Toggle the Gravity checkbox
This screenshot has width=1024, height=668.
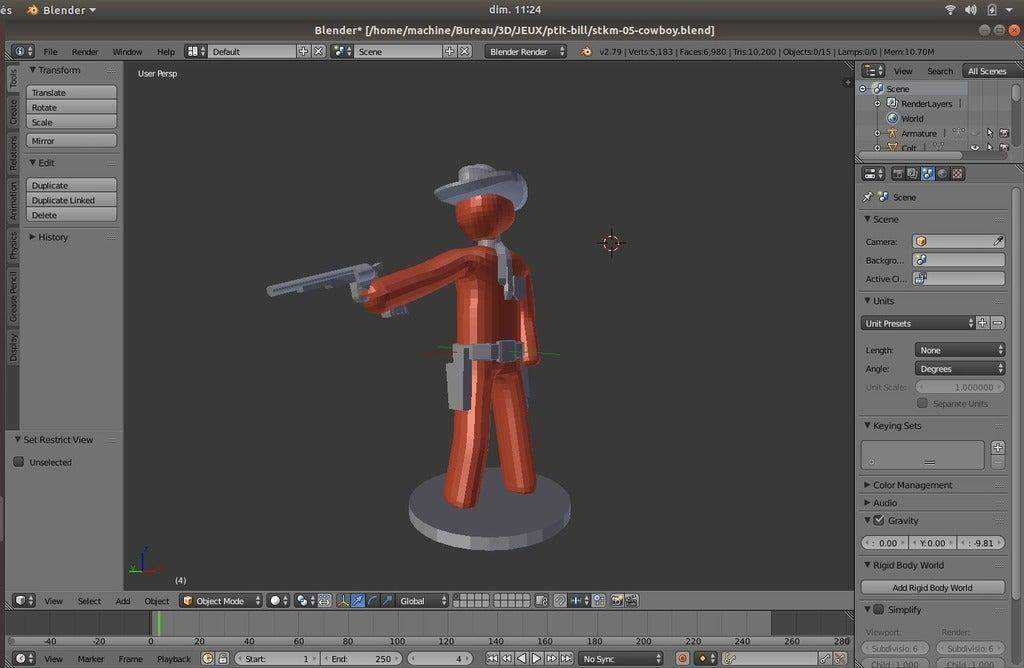tap(879, 520)
